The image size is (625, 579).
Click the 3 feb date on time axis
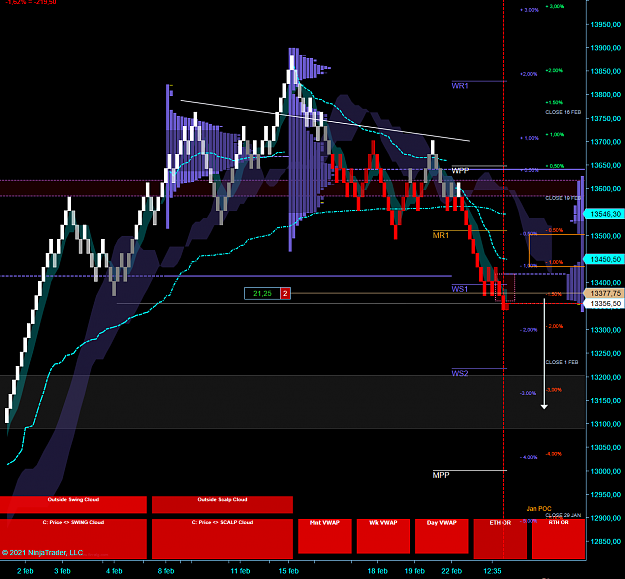(63, 571)
